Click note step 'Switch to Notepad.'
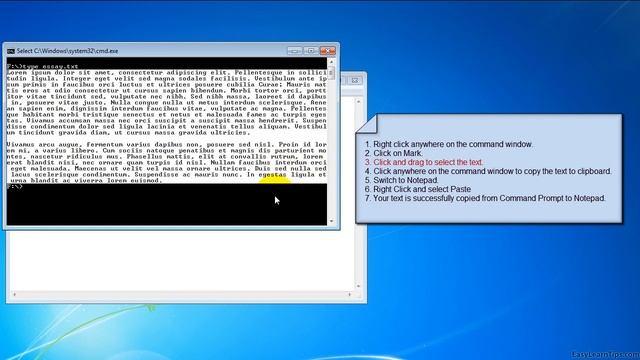Viewport: 640px width, 360px height. pyautogui.click(x=402, y=180)
